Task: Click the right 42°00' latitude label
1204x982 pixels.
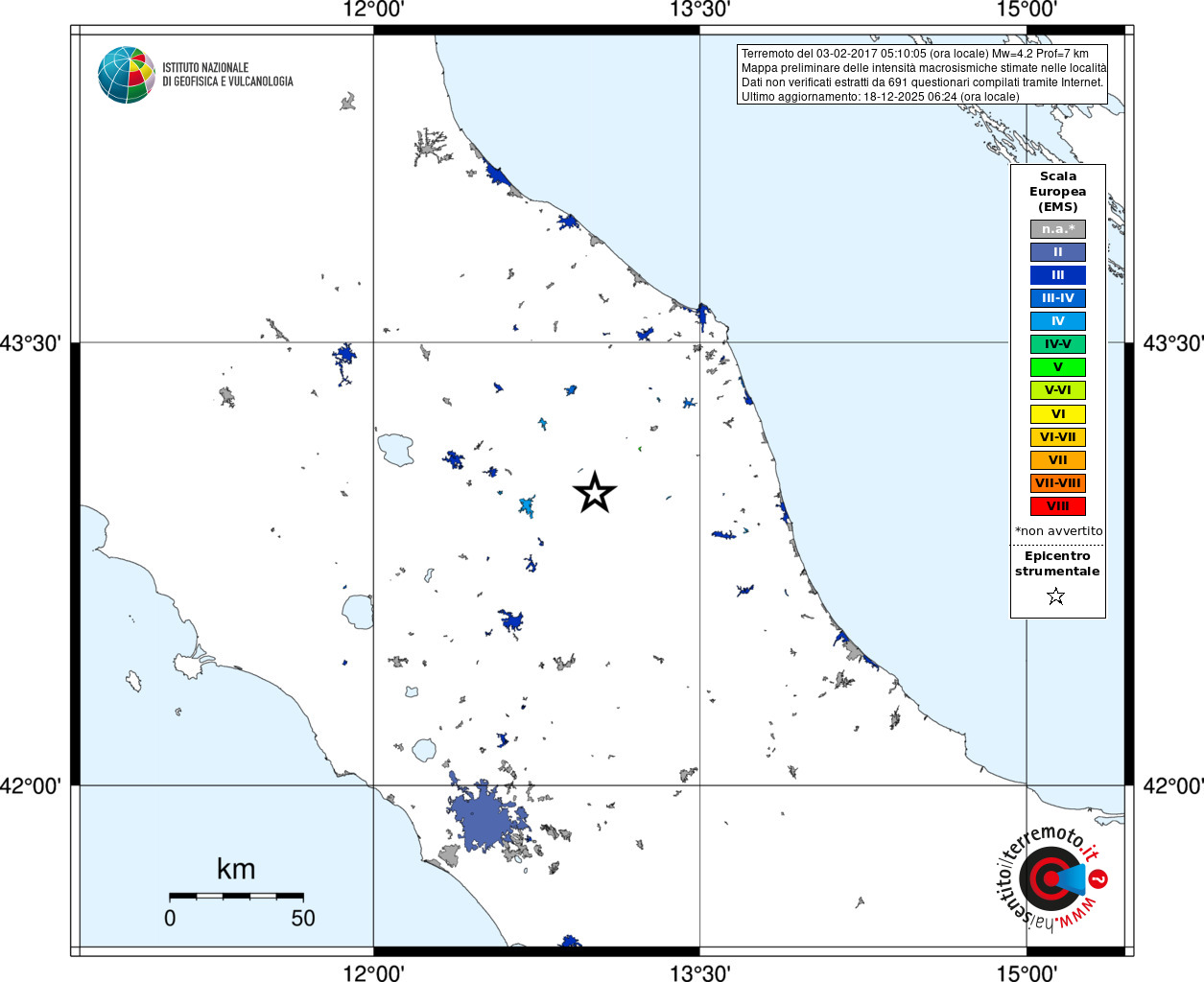Action: point(1172,786)
